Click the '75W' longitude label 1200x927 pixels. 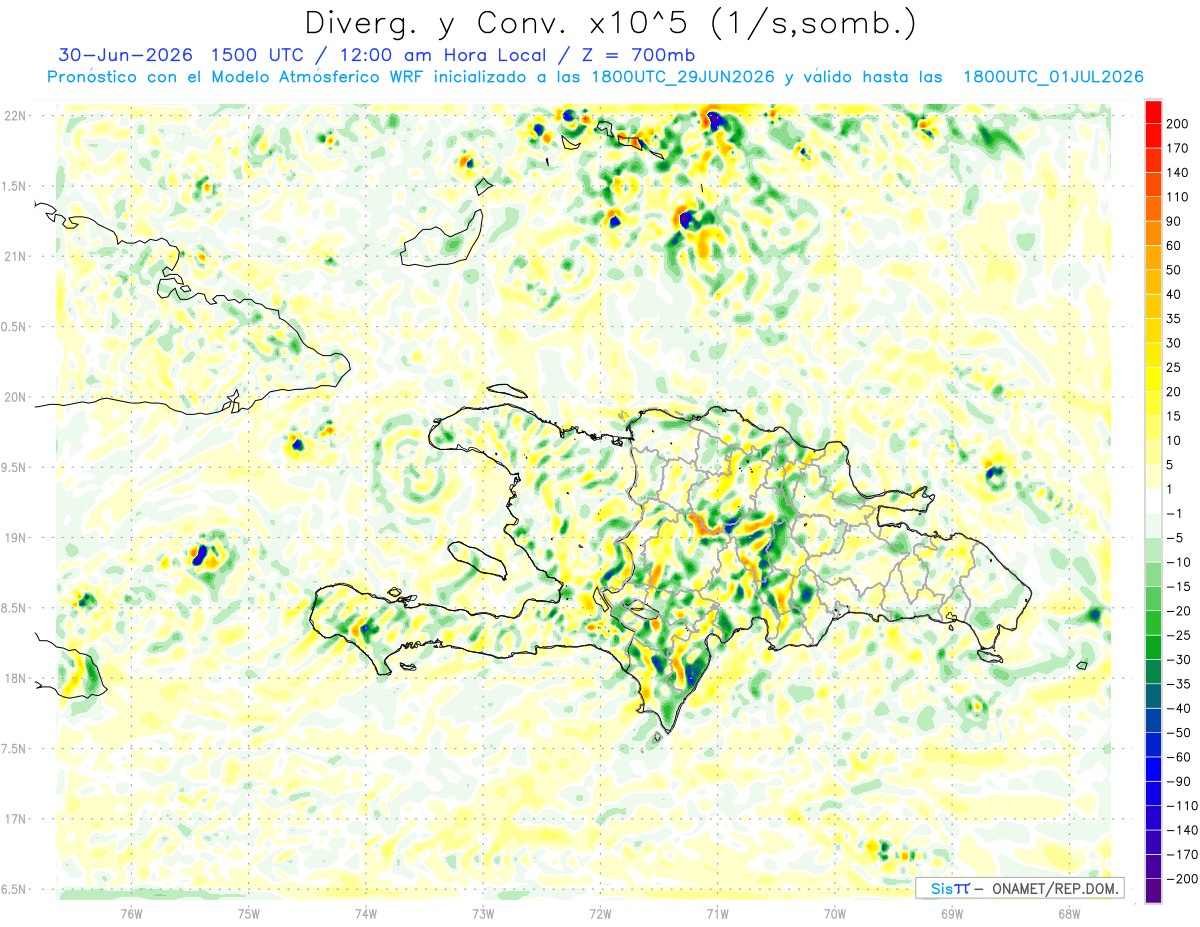coord(249,913)
